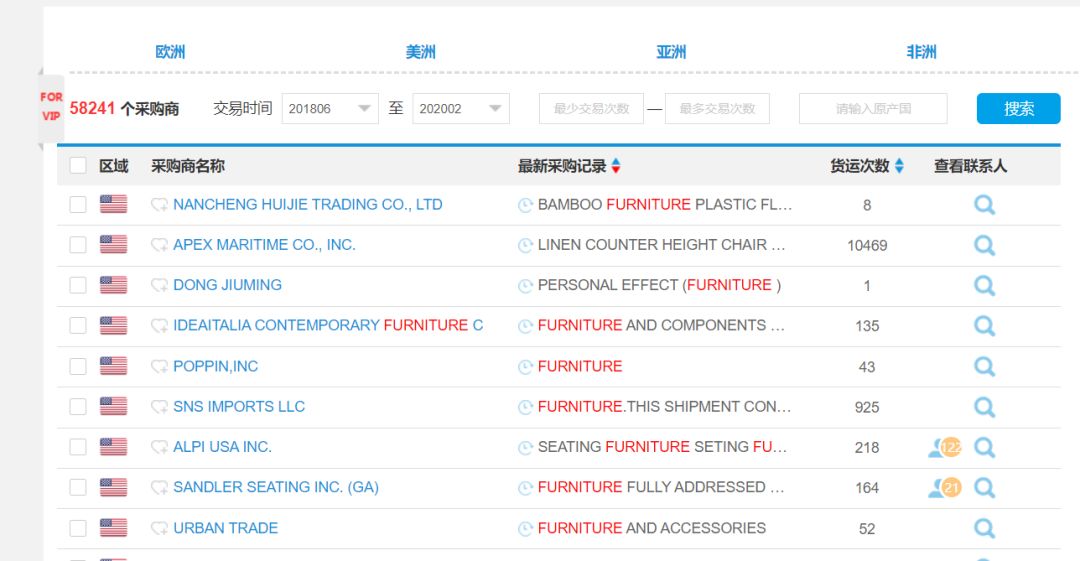Image resolution: width=1080 pixels, height=561 pixels.
Task: Open POPPIN,INC buyer link
Action: click(216, 367)
